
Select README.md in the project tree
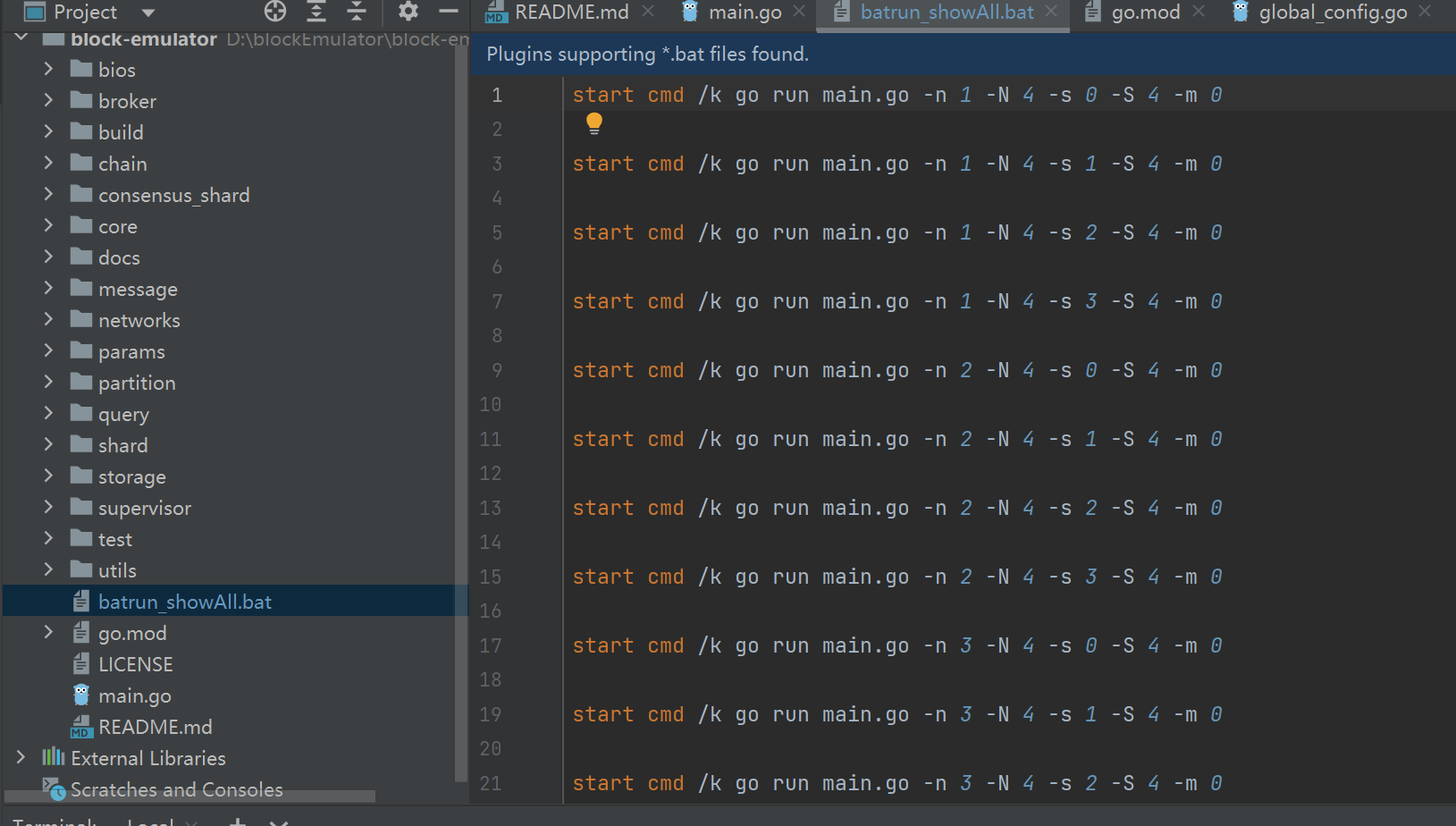click(155, 727)
